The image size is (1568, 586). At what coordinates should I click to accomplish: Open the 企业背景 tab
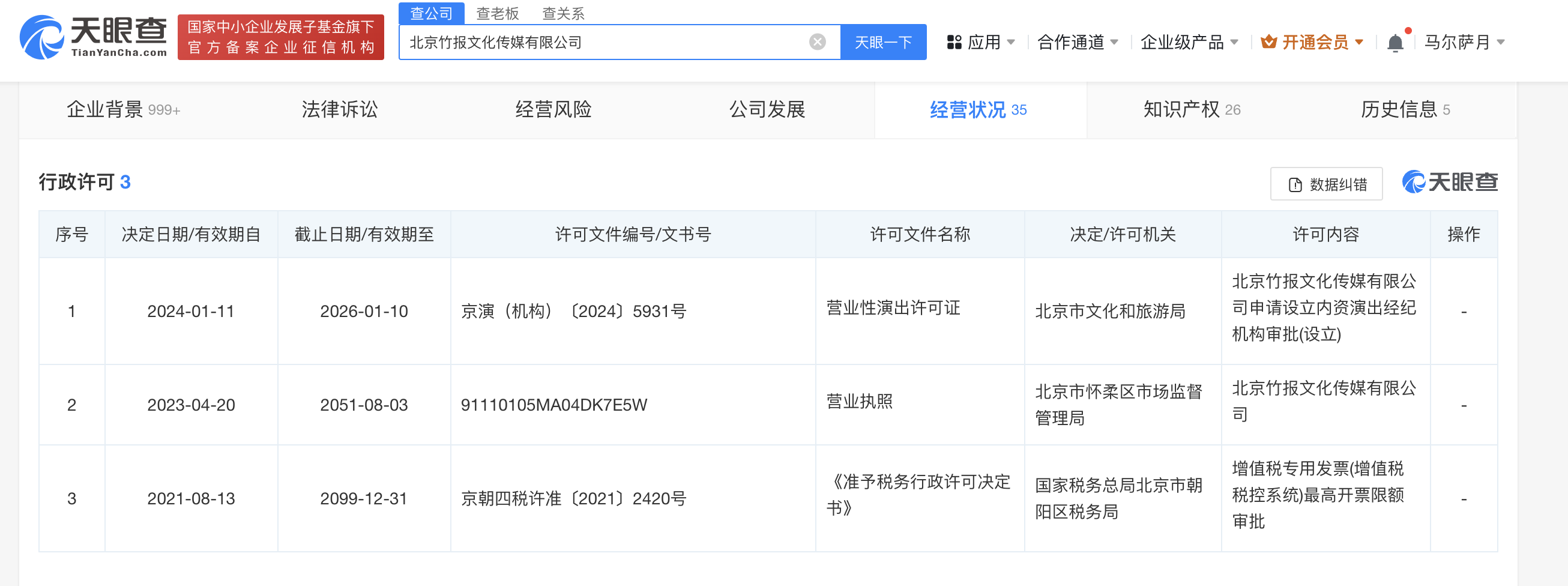(x=123, y=109)
